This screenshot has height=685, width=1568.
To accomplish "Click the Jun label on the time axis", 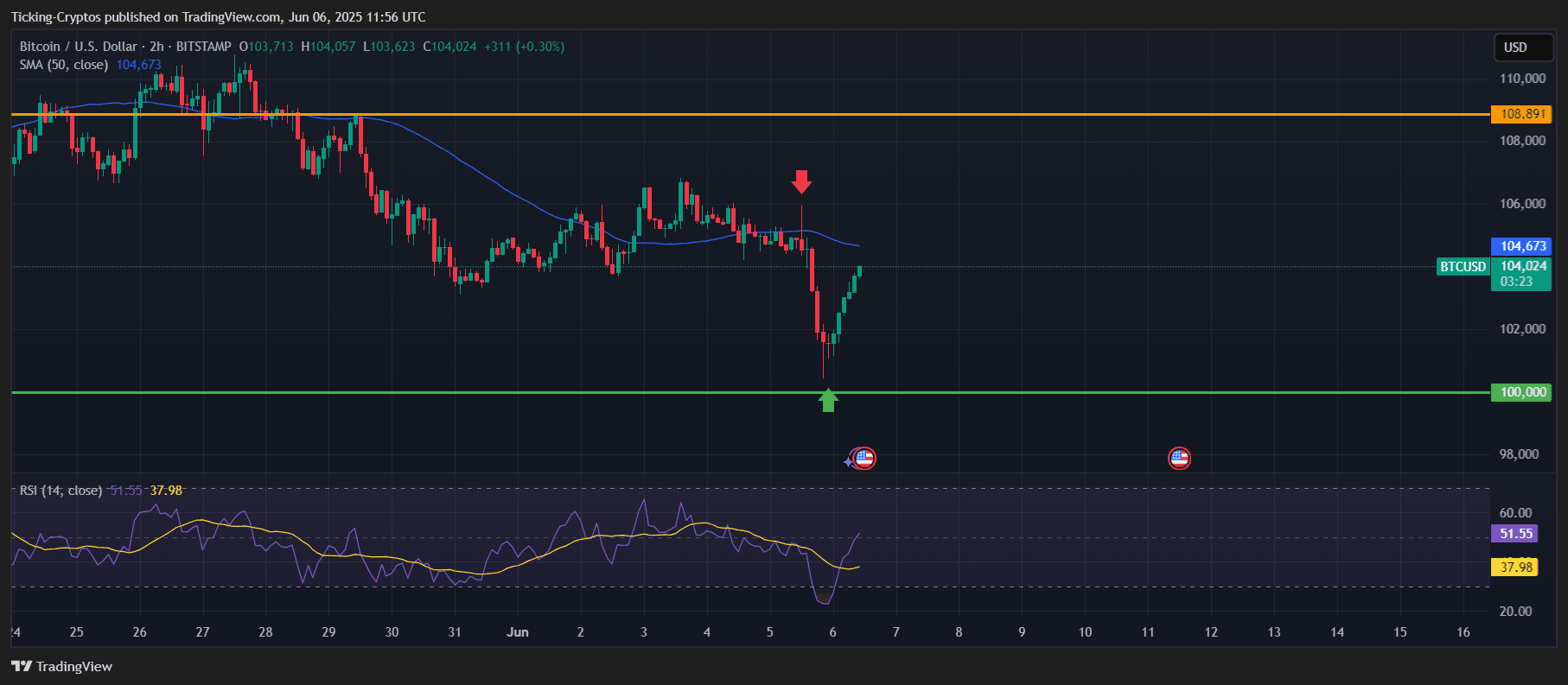I will pyautogui.click(x=517, y=632).
